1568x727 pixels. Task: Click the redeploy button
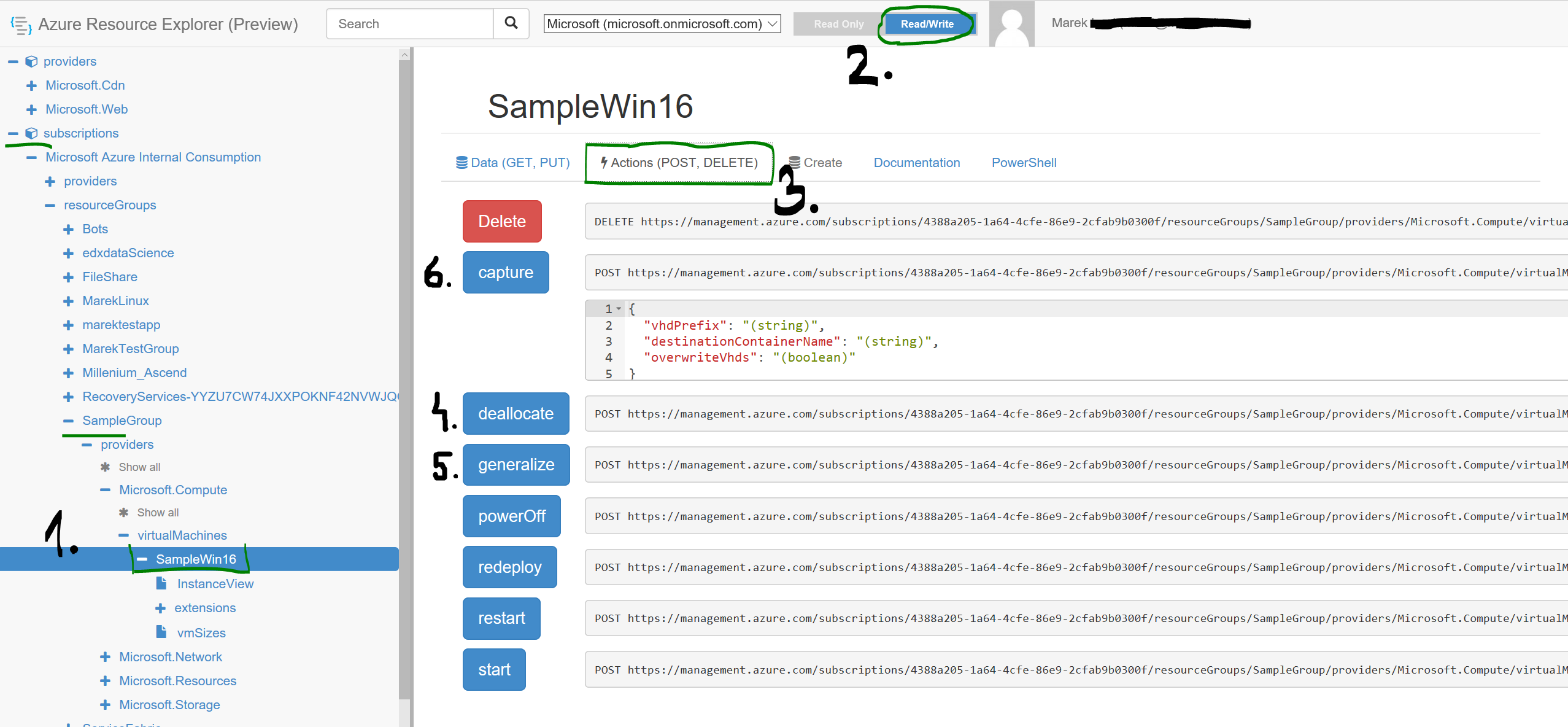click(510, 567)
